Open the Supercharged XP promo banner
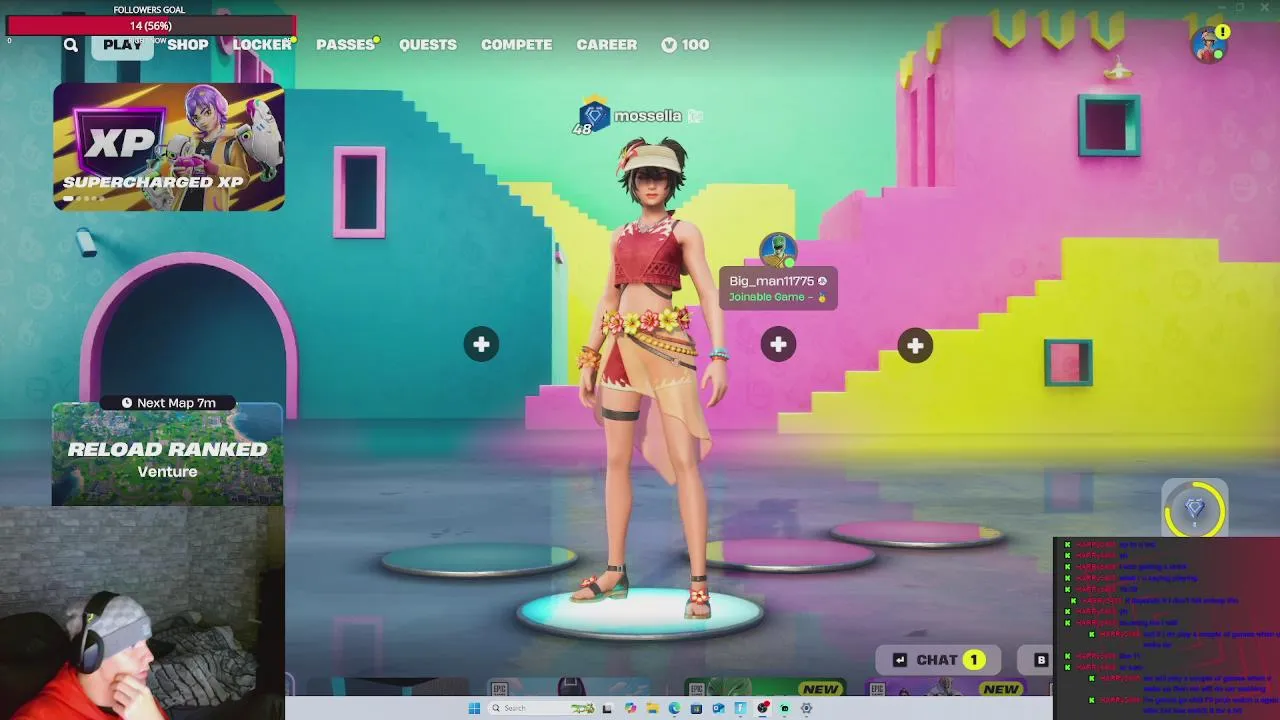This screenshot has height=720, width=1280. 169,147
